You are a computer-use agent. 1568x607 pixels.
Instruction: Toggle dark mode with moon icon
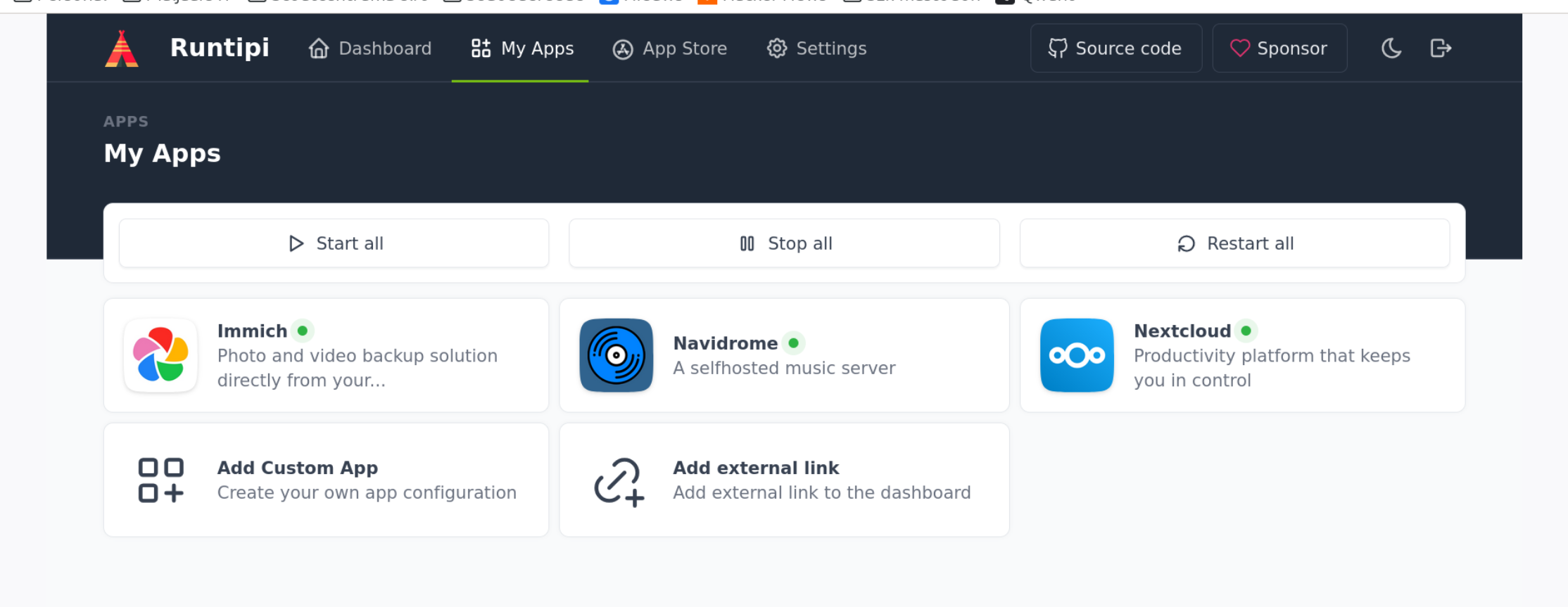[x=1391, y=49]
